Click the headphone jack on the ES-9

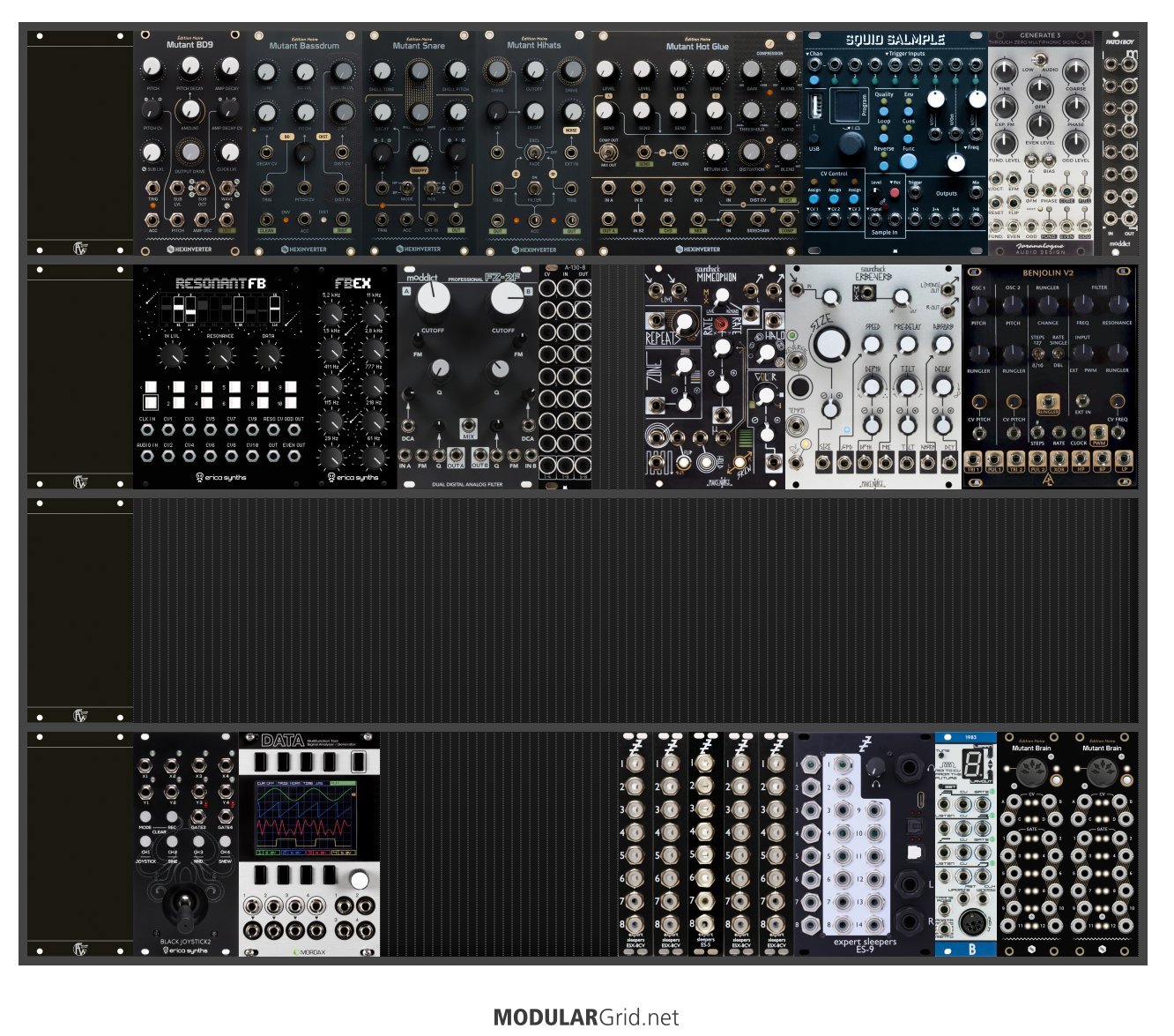click(908, 769)
